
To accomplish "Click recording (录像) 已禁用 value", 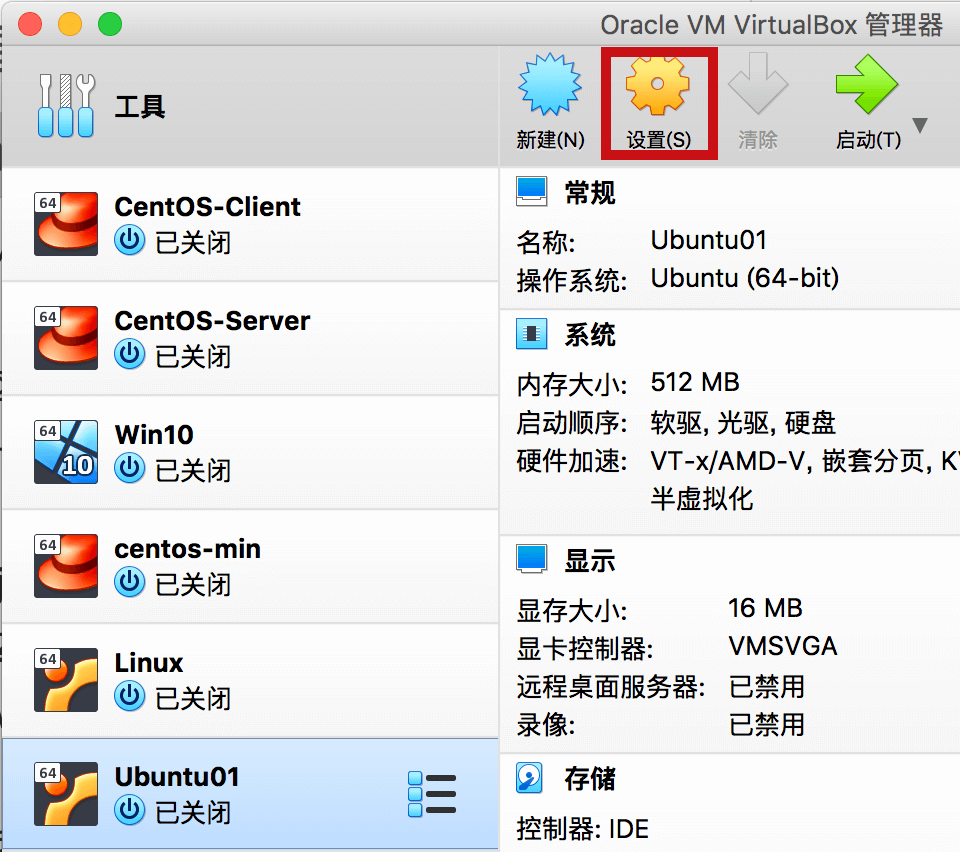I will [x=766, y=725].
